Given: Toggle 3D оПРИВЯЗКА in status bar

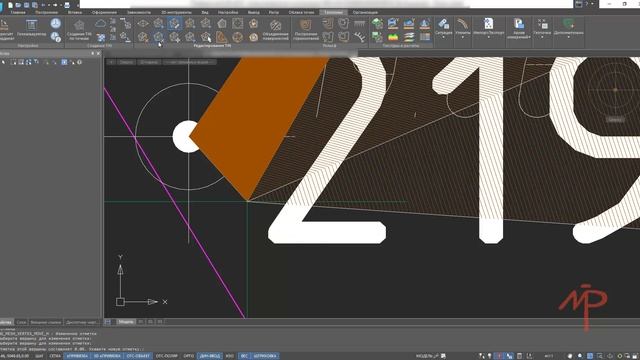Looking at the screenshot, I should [x=107, y=356].
